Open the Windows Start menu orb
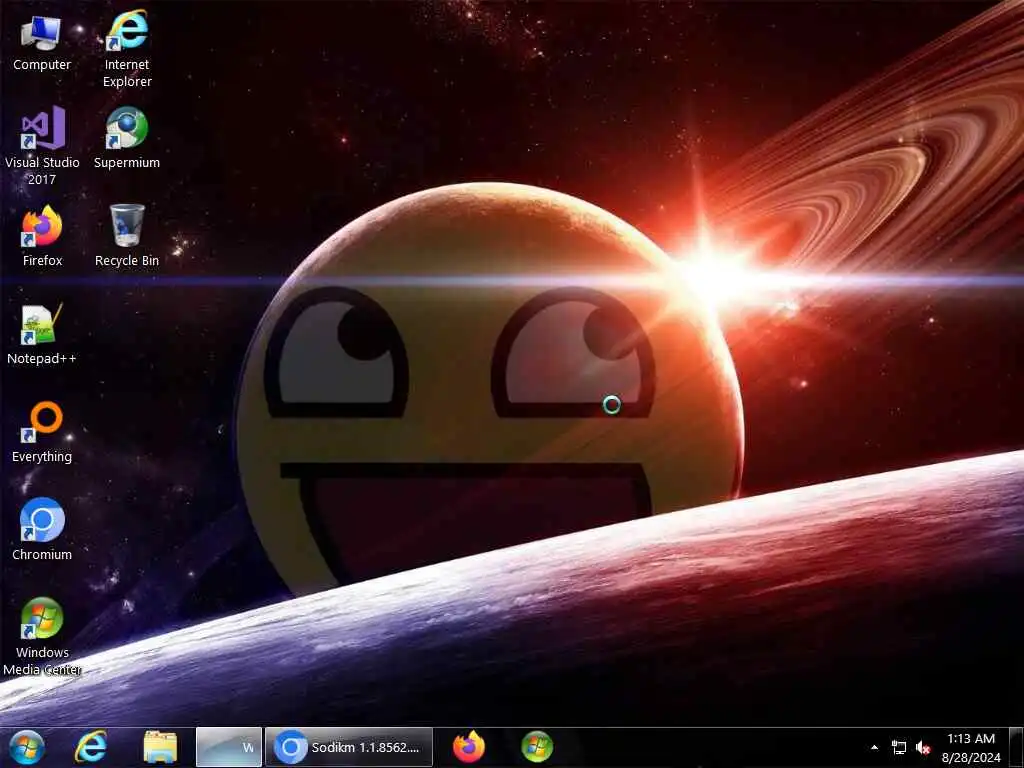The image size is (1024, 768). point(27,747)
